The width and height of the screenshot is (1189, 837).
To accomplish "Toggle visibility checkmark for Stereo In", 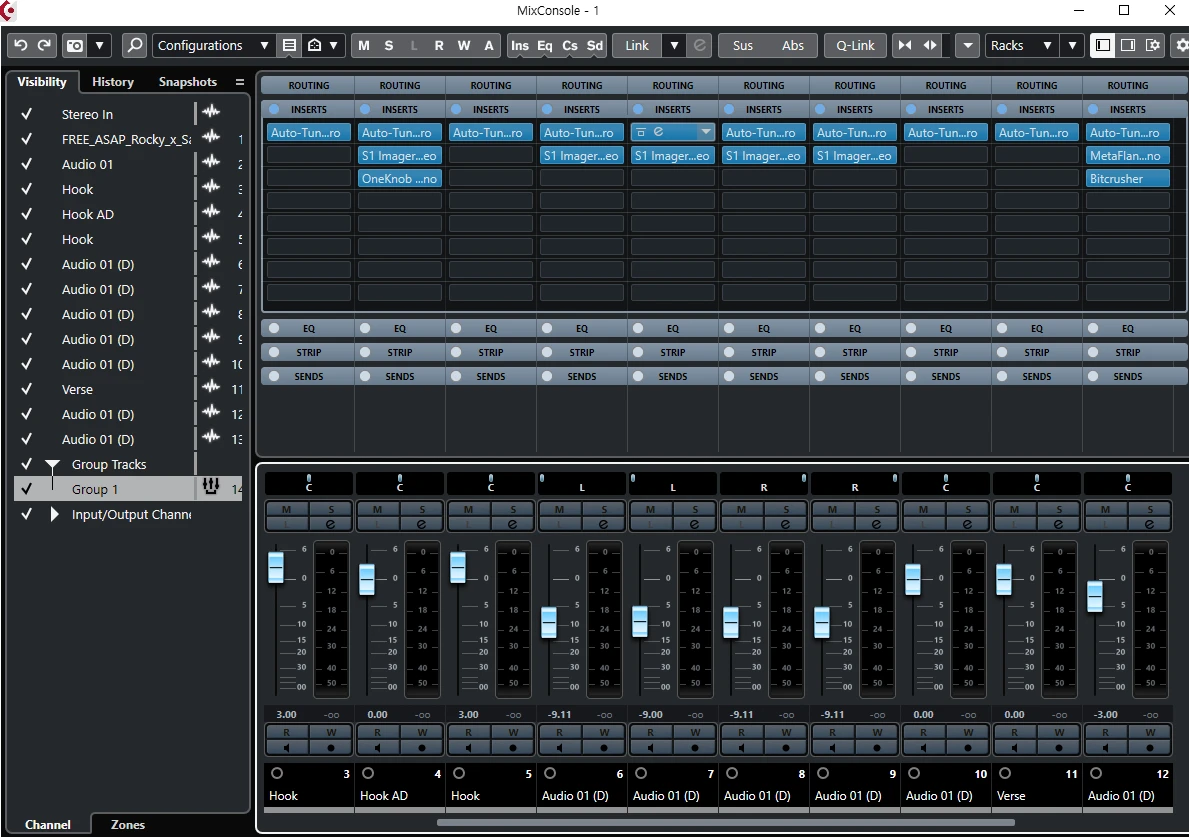I will pos(27,114).
